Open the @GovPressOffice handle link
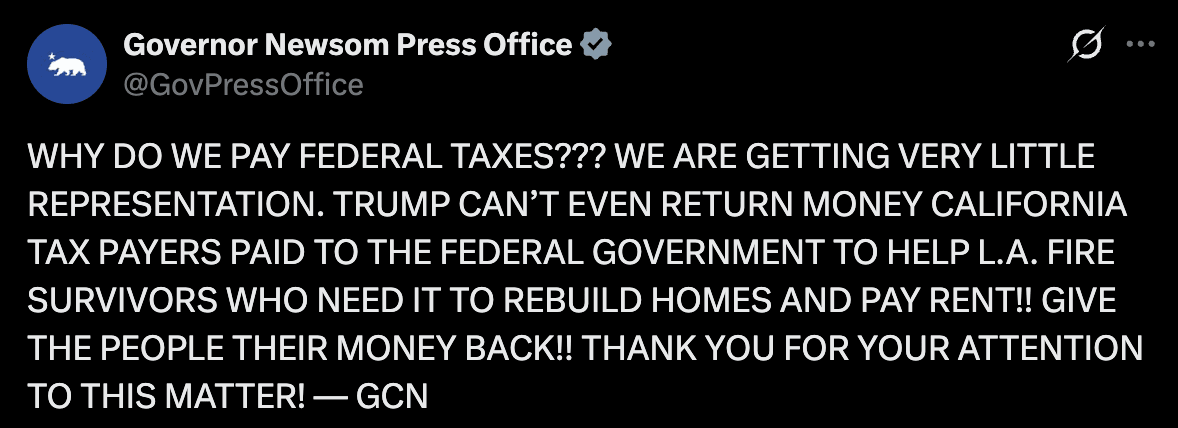The height and width of the screenshot is (428, 1178). tap(242, 85)
